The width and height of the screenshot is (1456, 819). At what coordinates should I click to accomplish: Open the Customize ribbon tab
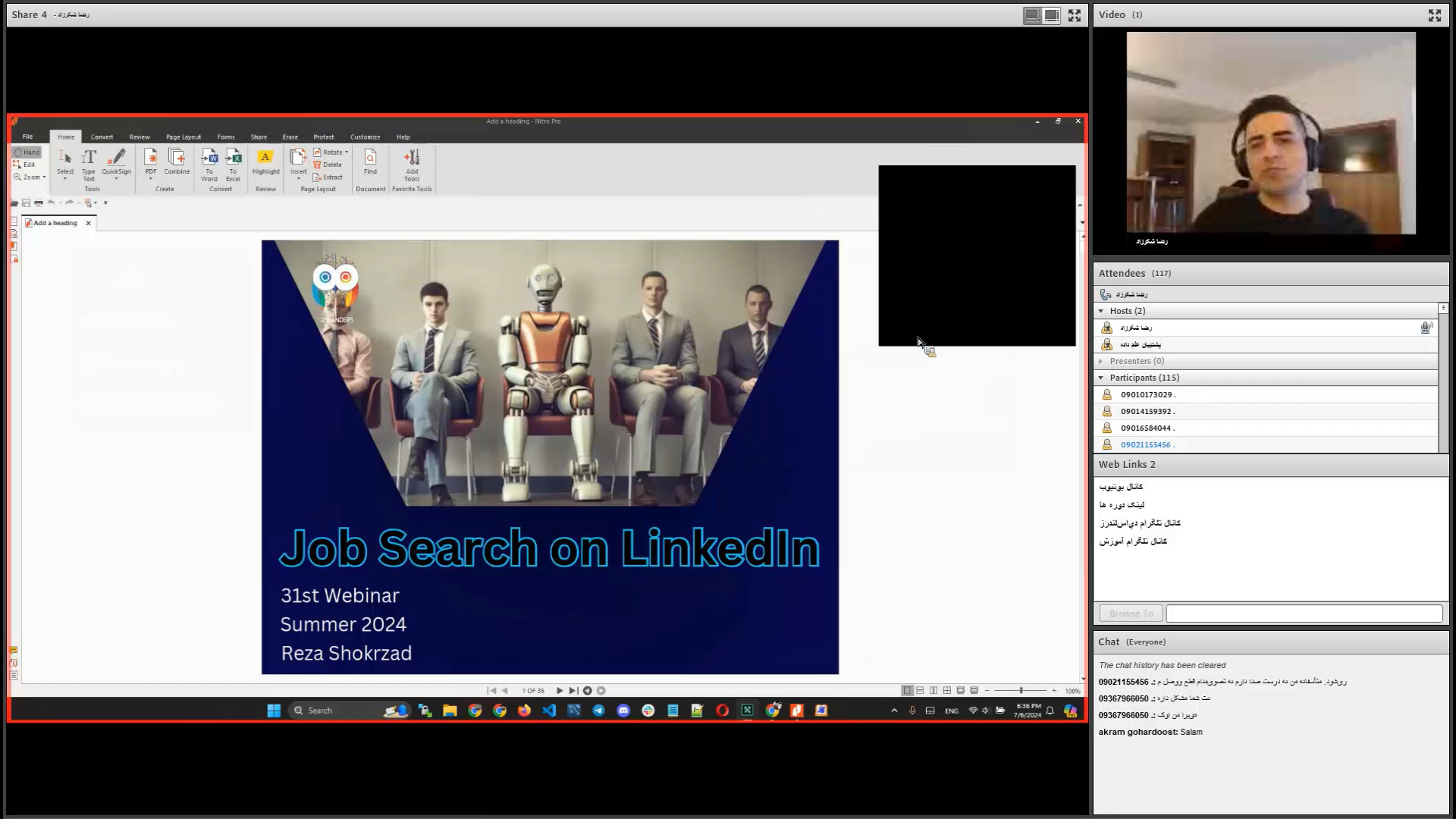coord(366,137)
